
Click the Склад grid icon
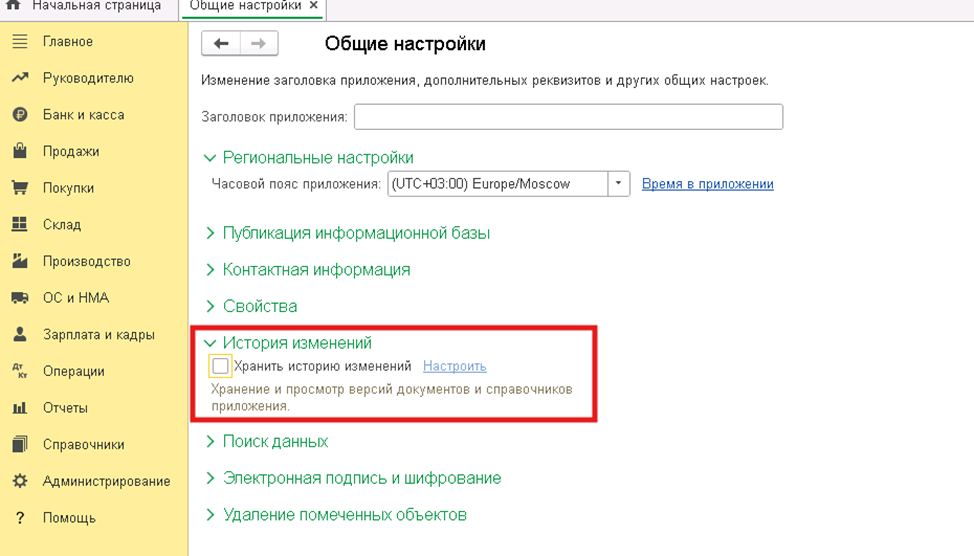coord(20,224)
